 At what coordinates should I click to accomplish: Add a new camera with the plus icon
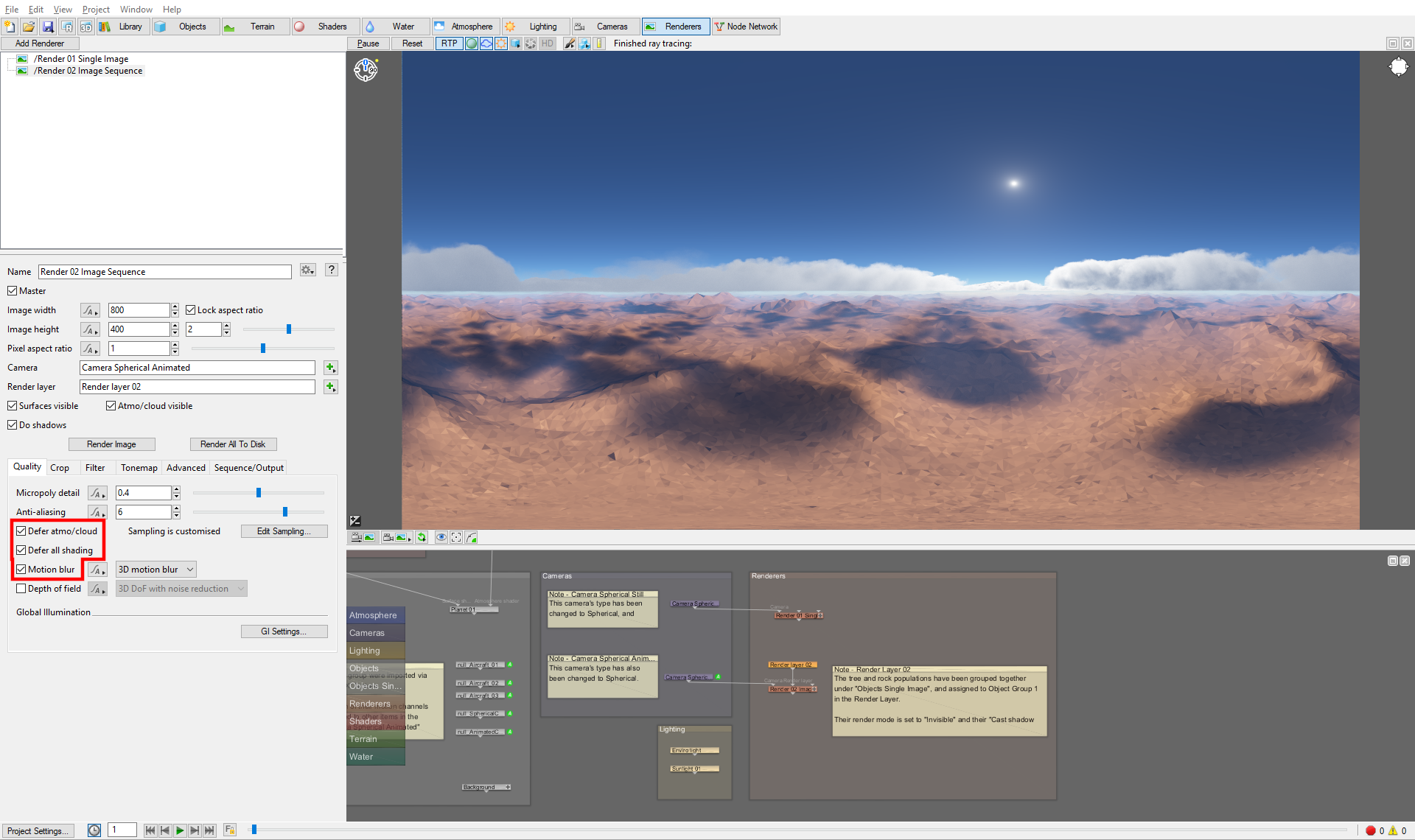click(x=331, y=368)
